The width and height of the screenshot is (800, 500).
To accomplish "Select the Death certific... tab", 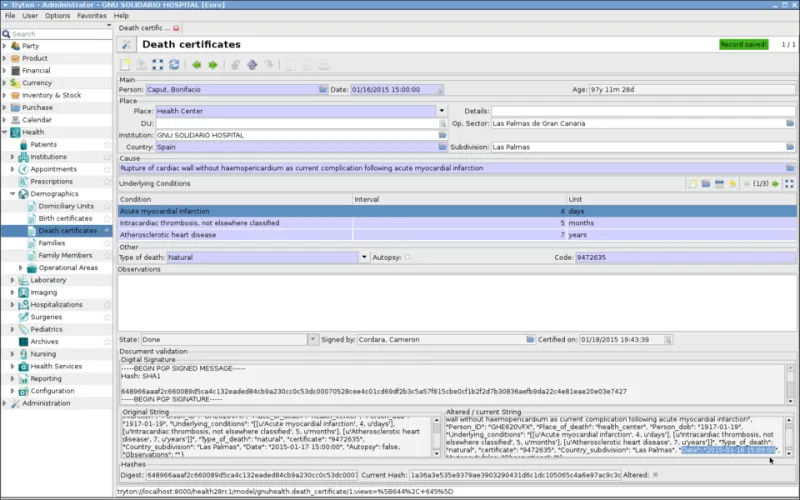I will pos(144,28).
